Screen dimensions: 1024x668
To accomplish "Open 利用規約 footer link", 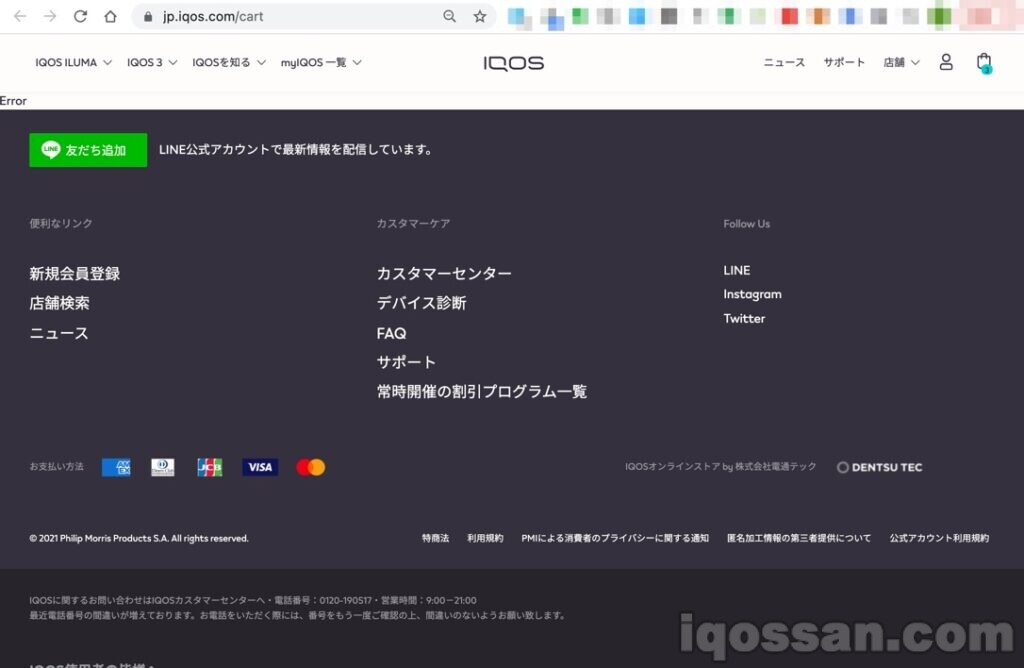I will point(485,538).
